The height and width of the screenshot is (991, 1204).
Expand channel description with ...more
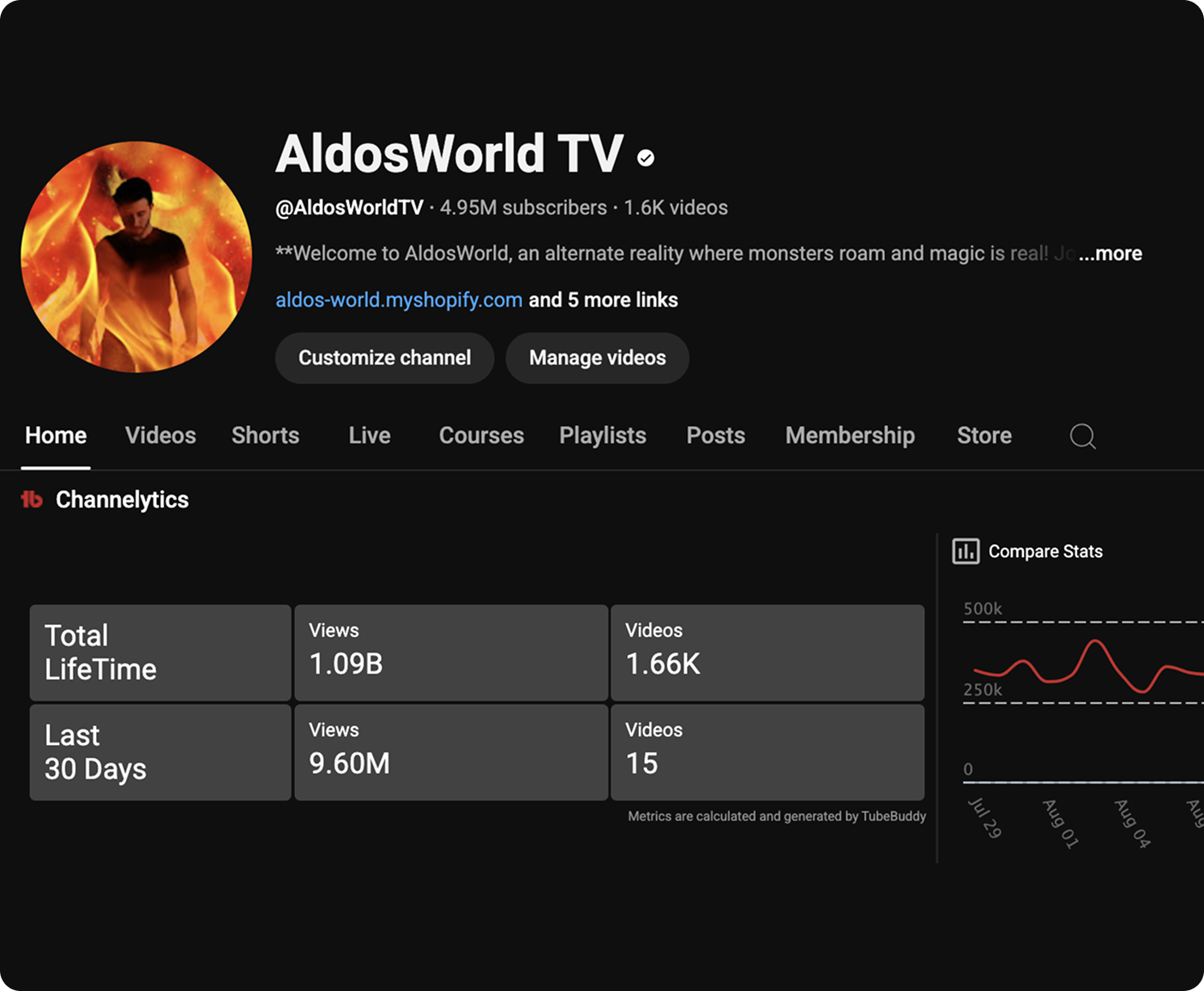click(1111, 254)
